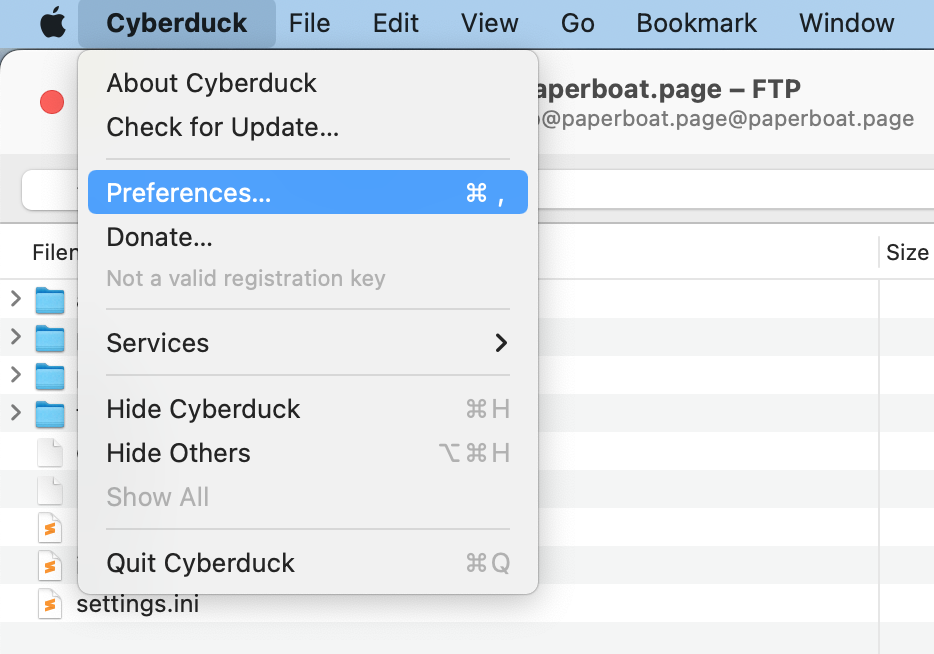Viewport: 934px width, 654px height.
Task: Open the File menu
Action: [309, 23]
